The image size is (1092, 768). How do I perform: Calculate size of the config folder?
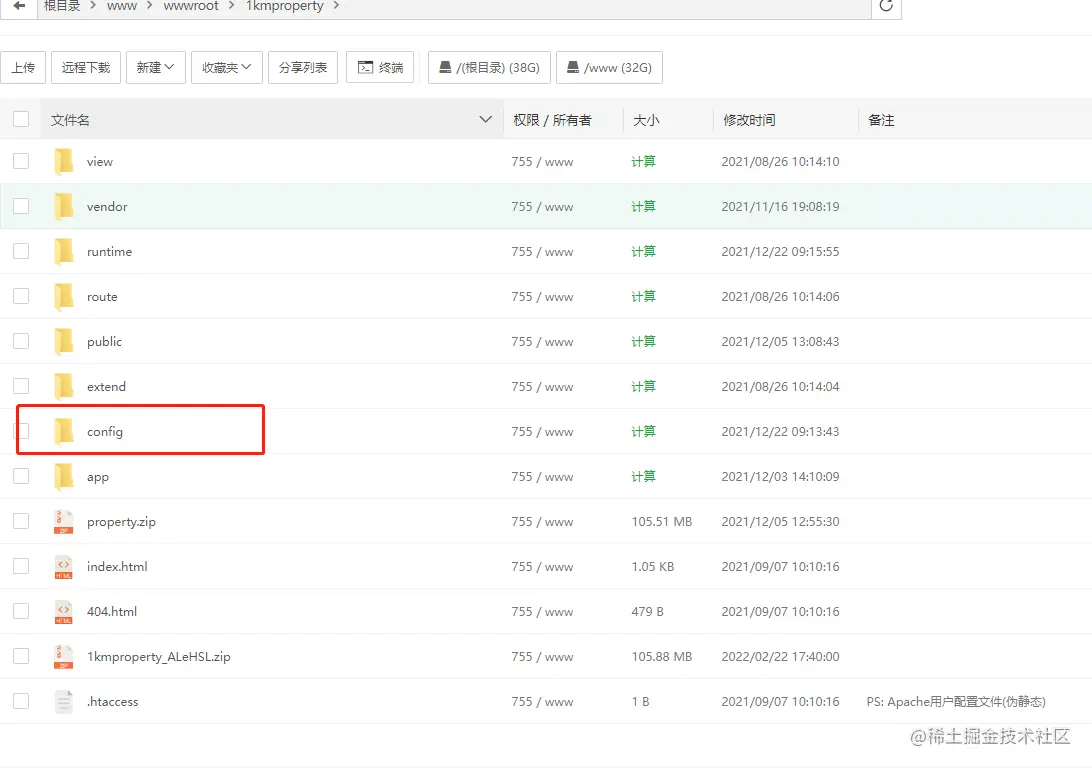[x=643, y=432]
